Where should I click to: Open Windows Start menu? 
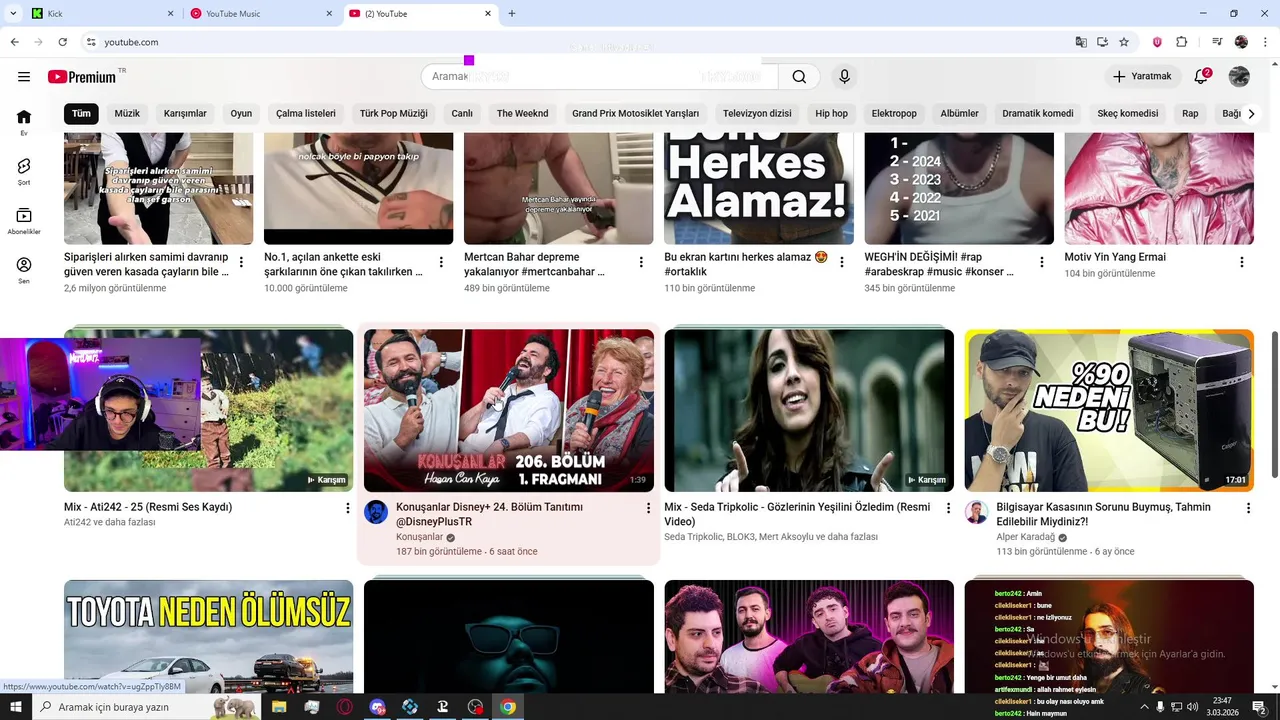[16, 707]
